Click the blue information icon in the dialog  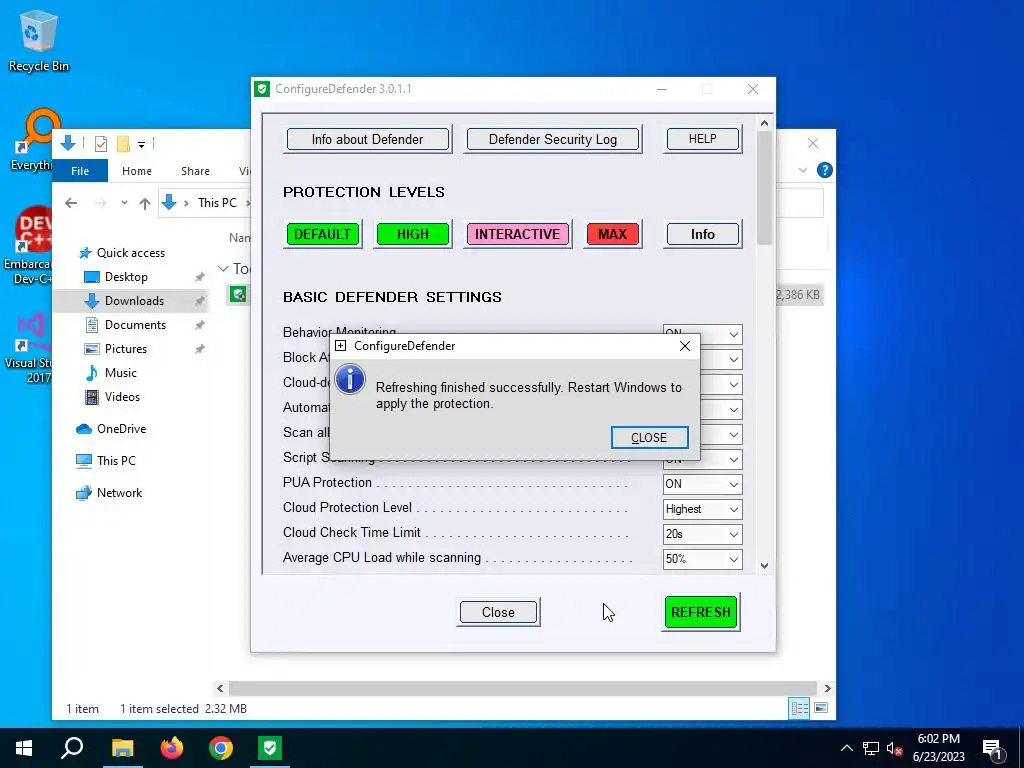coord(350,379)
